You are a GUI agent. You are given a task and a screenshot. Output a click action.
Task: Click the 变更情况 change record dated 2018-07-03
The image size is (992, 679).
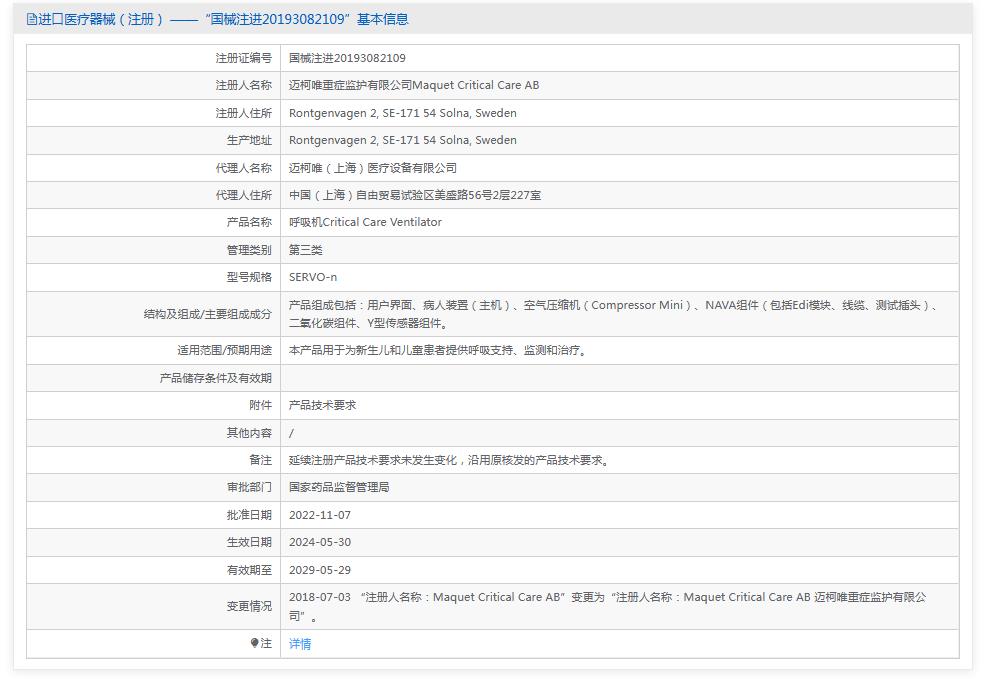pyautogui.click(x=607, y=606)
